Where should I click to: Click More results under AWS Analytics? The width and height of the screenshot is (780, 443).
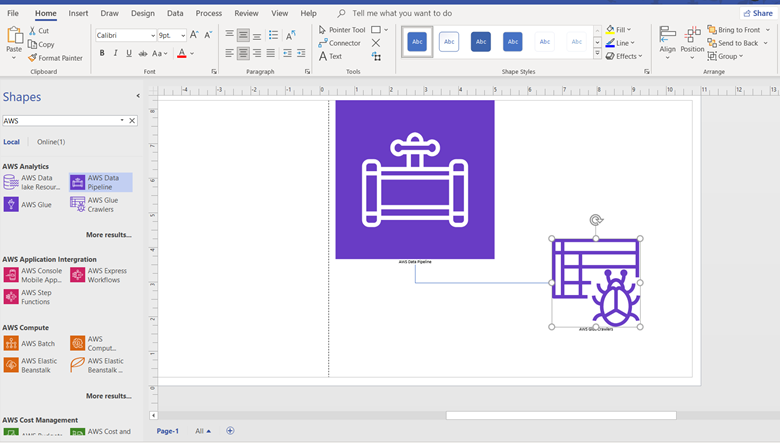[108, 235]
